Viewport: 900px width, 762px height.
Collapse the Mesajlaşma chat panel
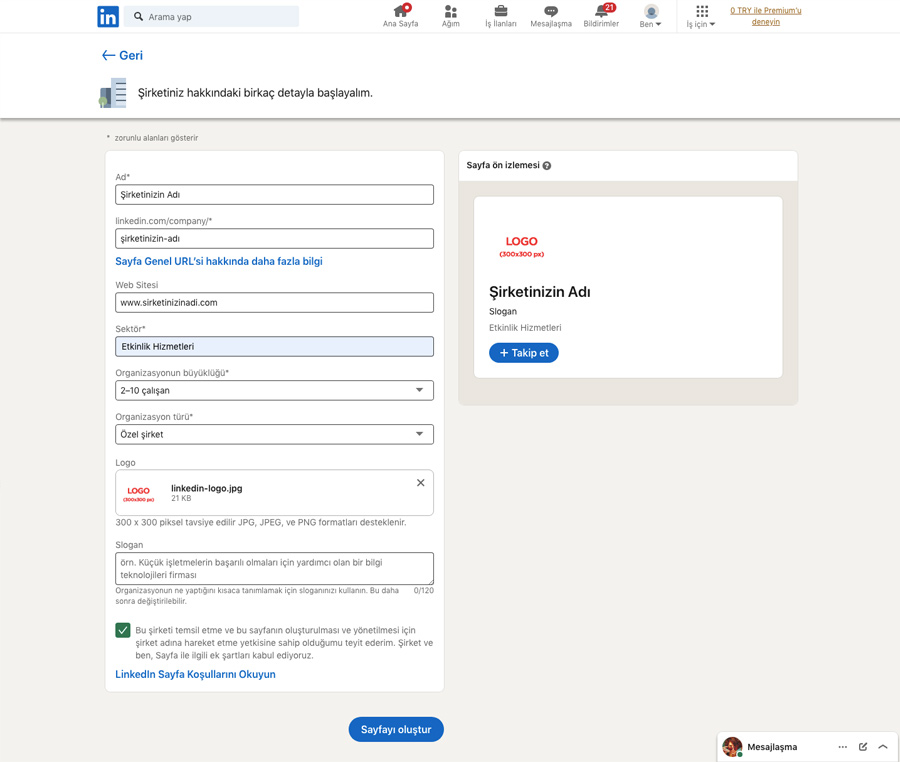coord(882,746)
